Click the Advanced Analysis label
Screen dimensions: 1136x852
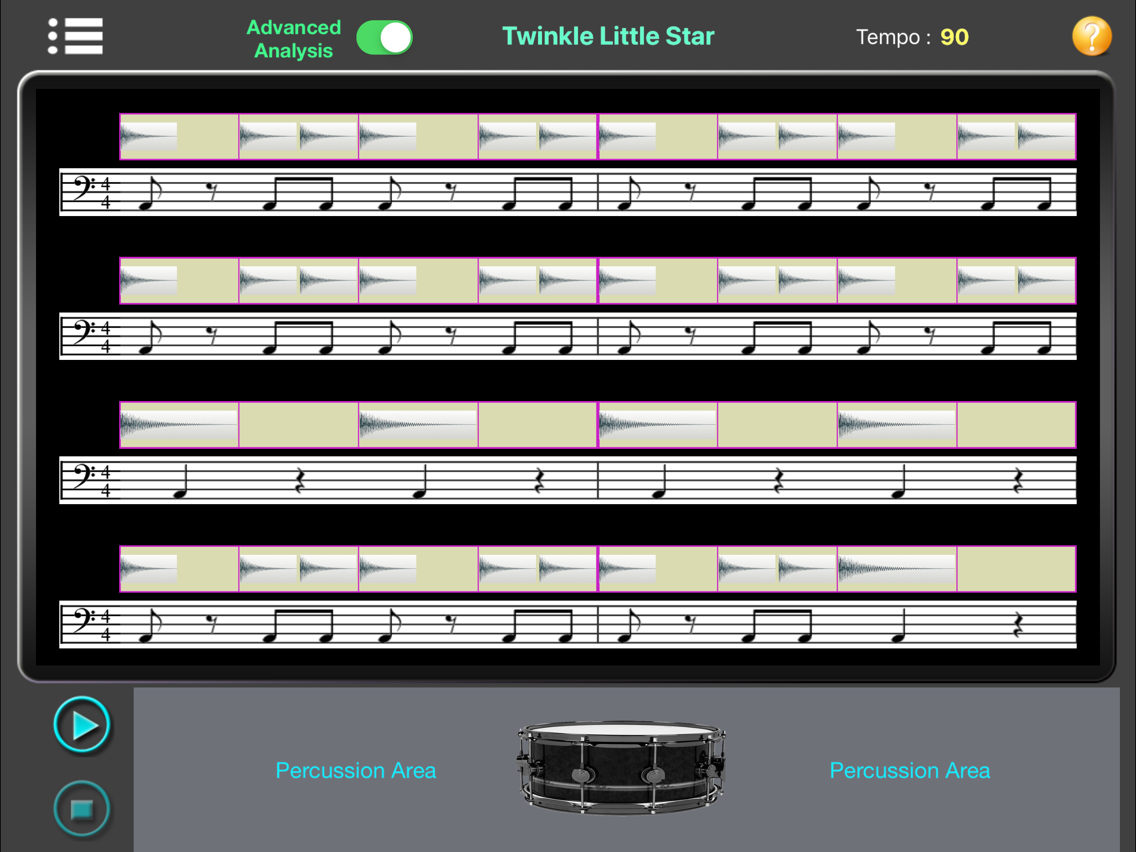click(293, 39)
